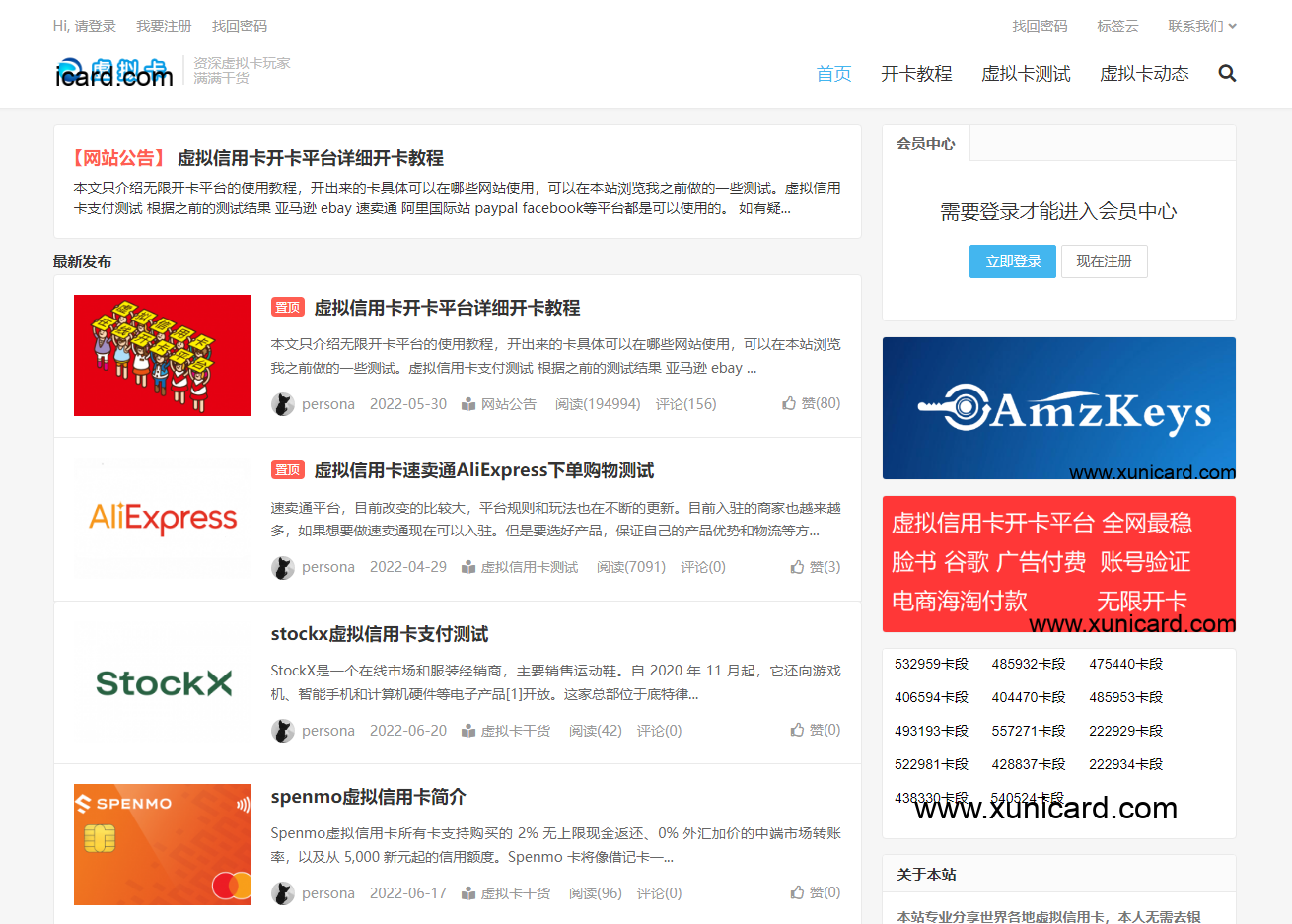Open the search magnifier icon in header
The height and width of the screenshot is (924, 1292).
[x=1227, y=73]
